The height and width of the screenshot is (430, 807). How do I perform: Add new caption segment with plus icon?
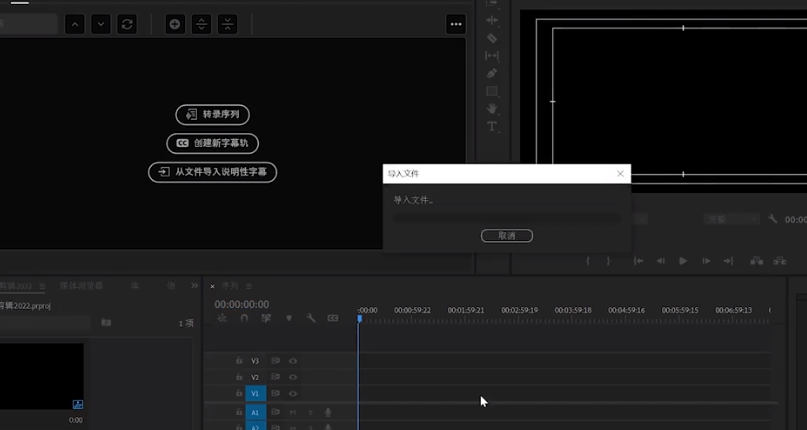(x=175, y=24)
